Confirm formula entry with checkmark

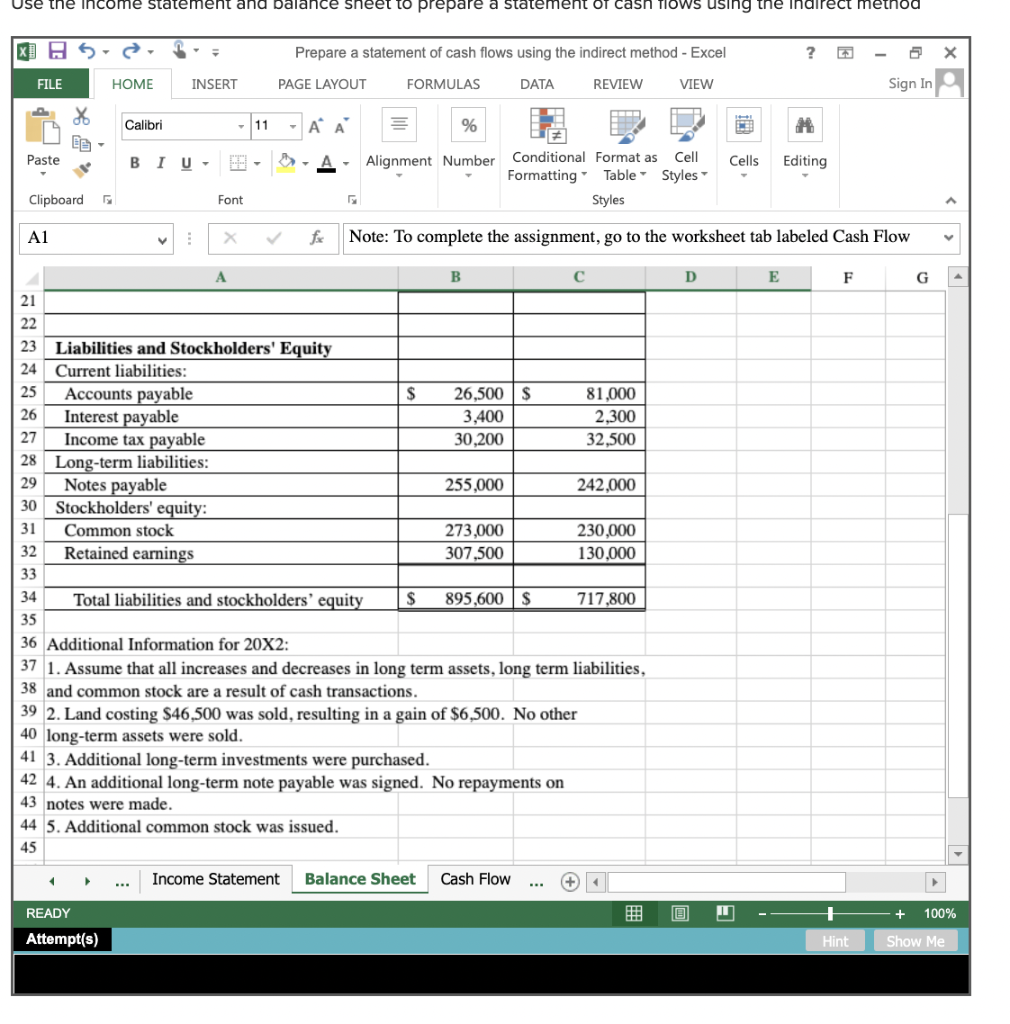click(274, 238)
